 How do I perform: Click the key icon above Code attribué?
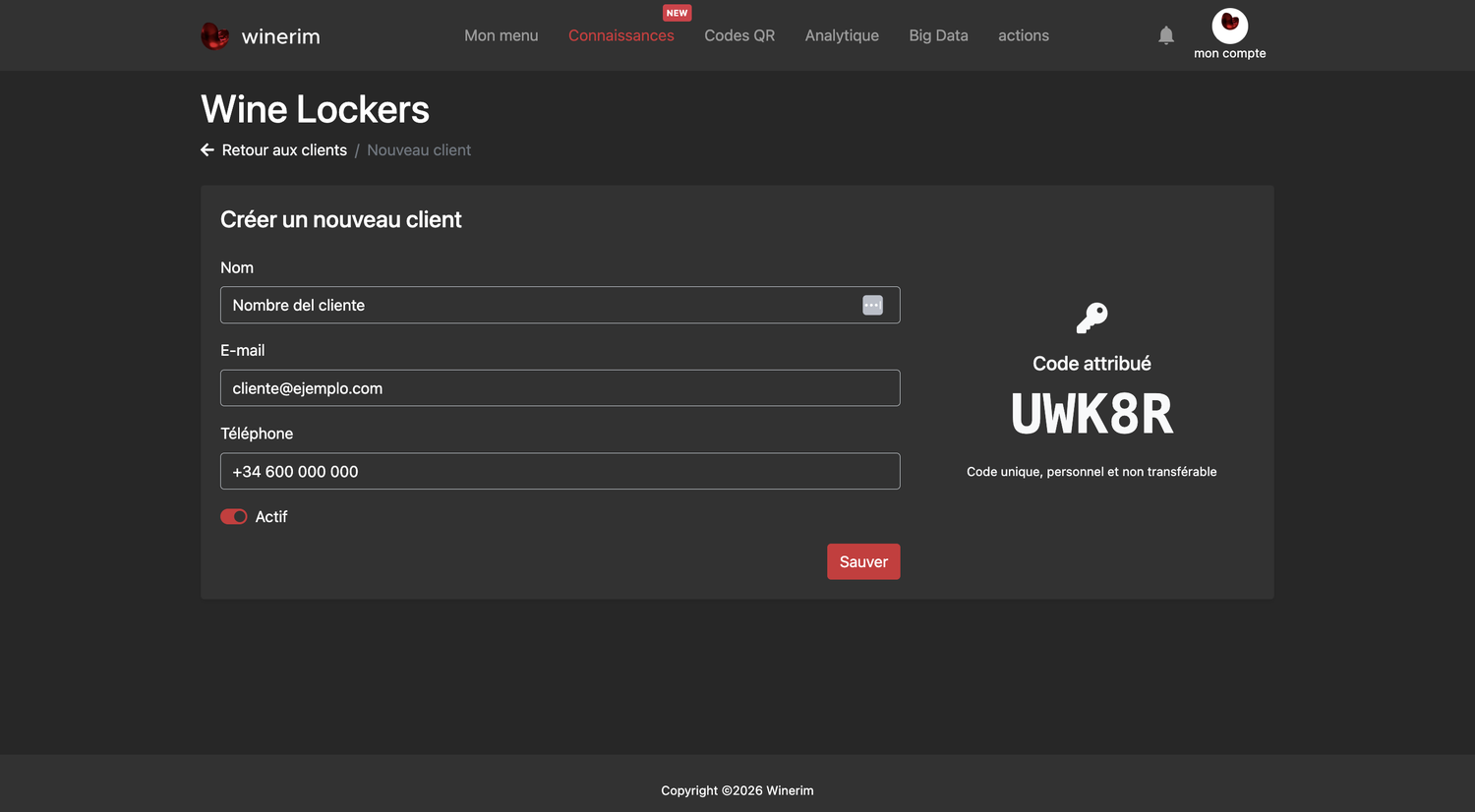[x=1091, y=319]
